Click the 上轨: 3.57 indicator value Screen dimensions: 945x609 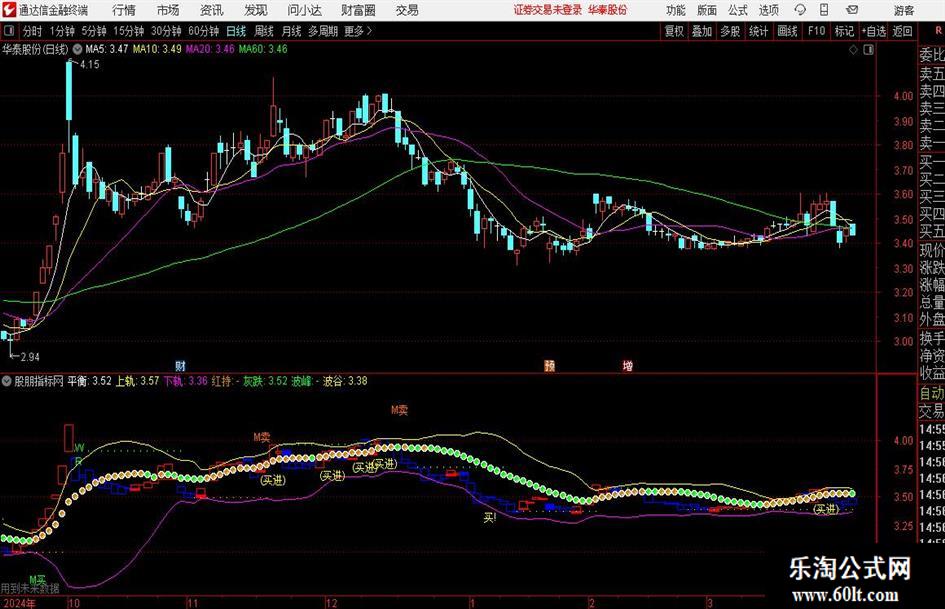[x=137, y=381]
